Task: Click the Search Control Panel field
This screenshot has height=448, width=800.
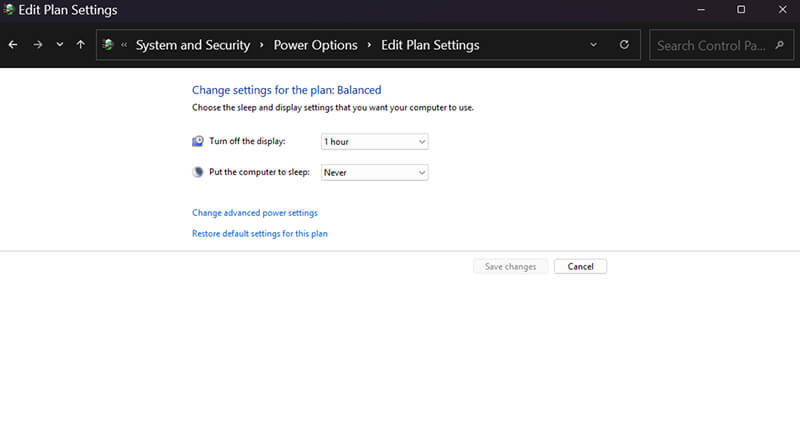Action: 721,45
